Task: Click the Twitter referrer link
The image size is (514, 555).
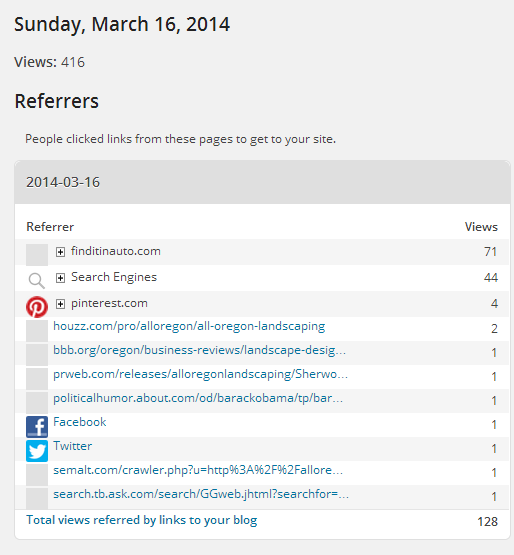Action: [x=73, y=446]
